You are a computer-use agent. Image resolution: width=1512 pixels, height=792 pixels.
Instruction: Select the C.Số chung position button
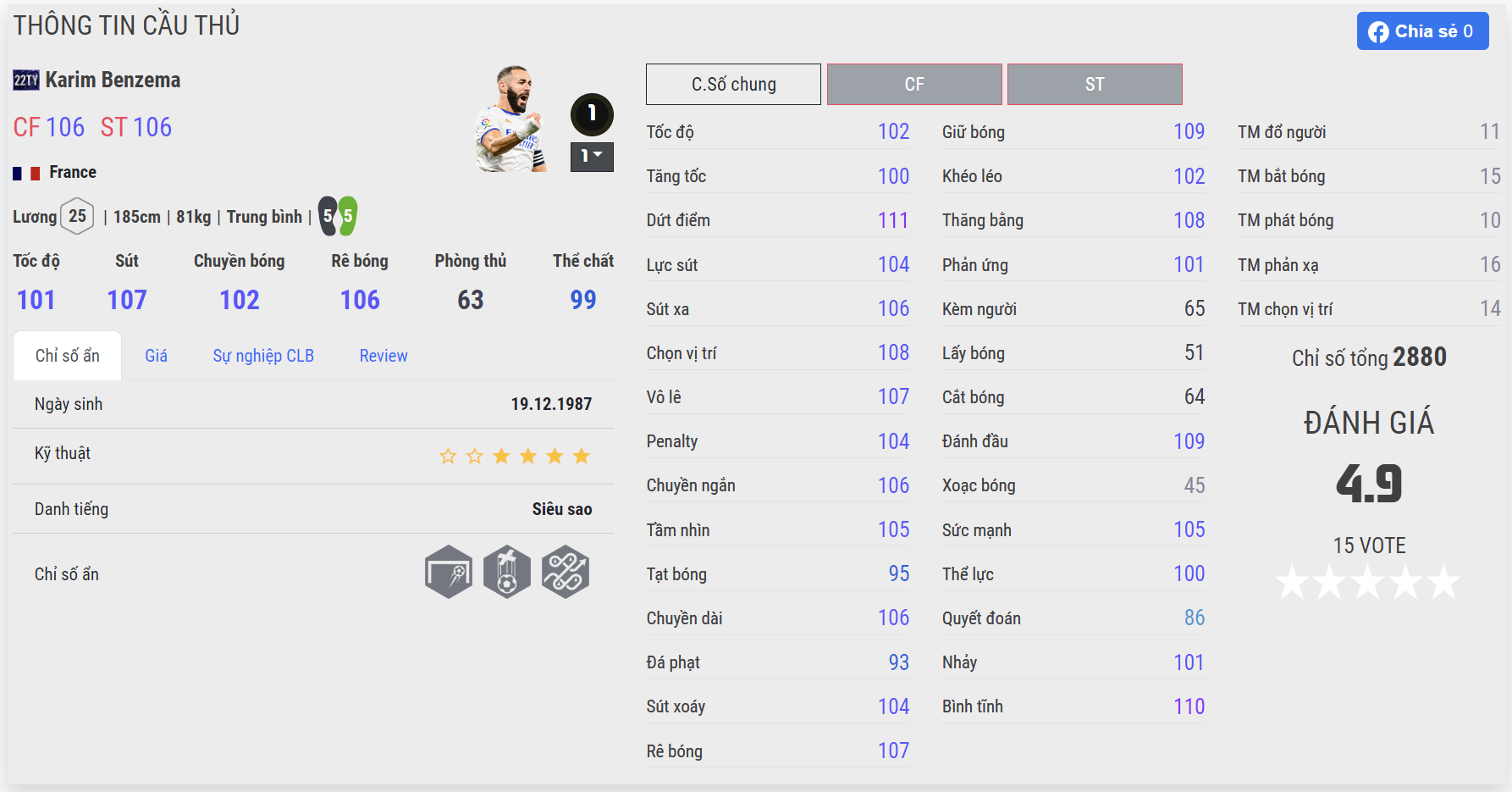[x=733, y=84]
